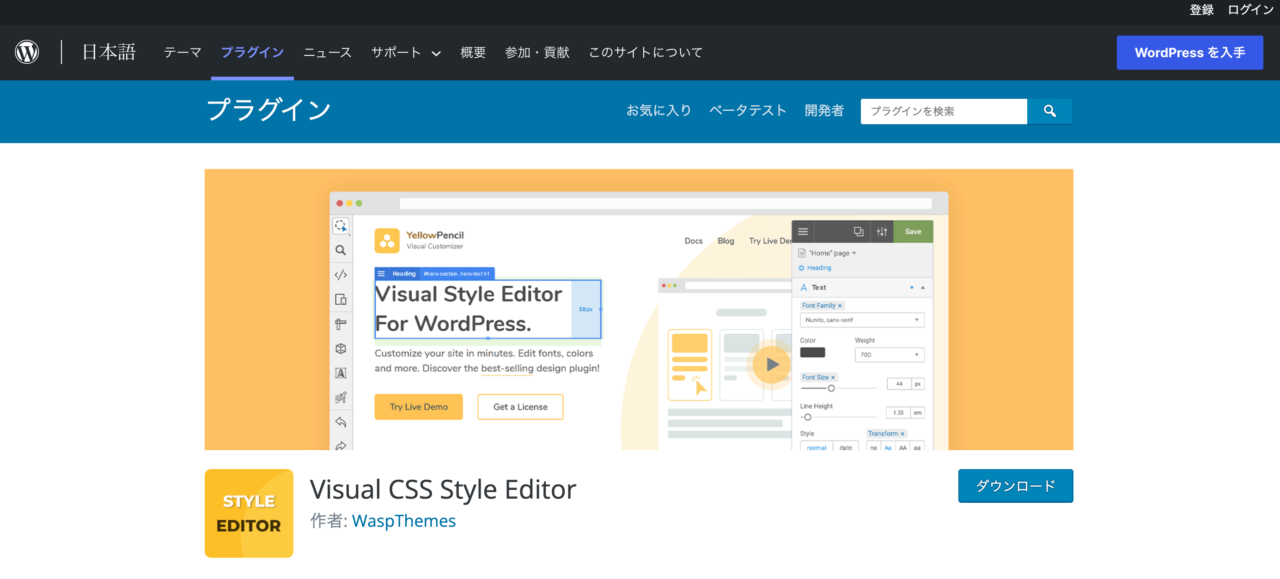Remove the Transform property tag

902,434
